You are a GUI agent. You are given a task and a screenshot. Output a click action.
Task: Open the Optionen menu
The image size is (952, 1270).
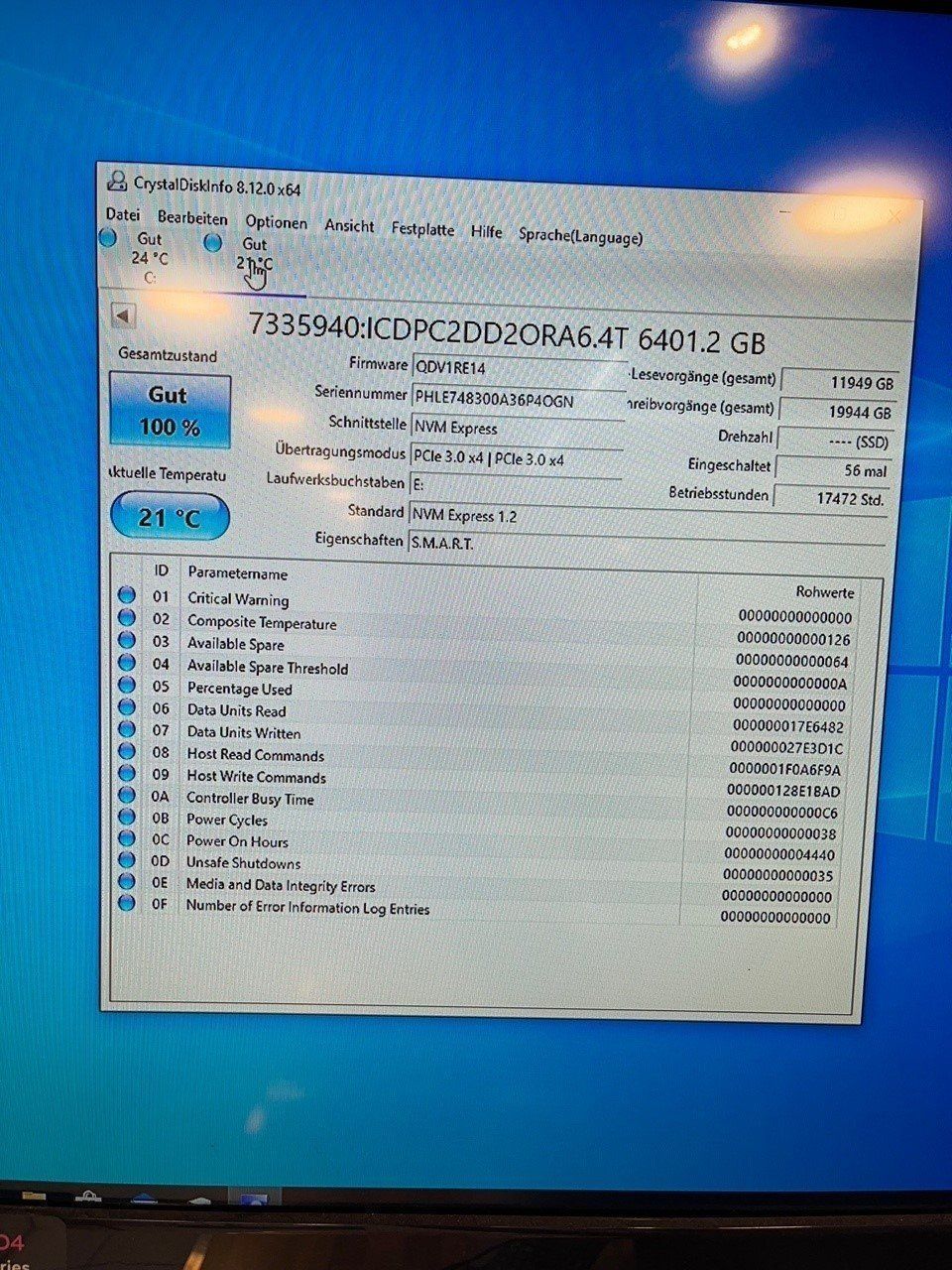277,223
